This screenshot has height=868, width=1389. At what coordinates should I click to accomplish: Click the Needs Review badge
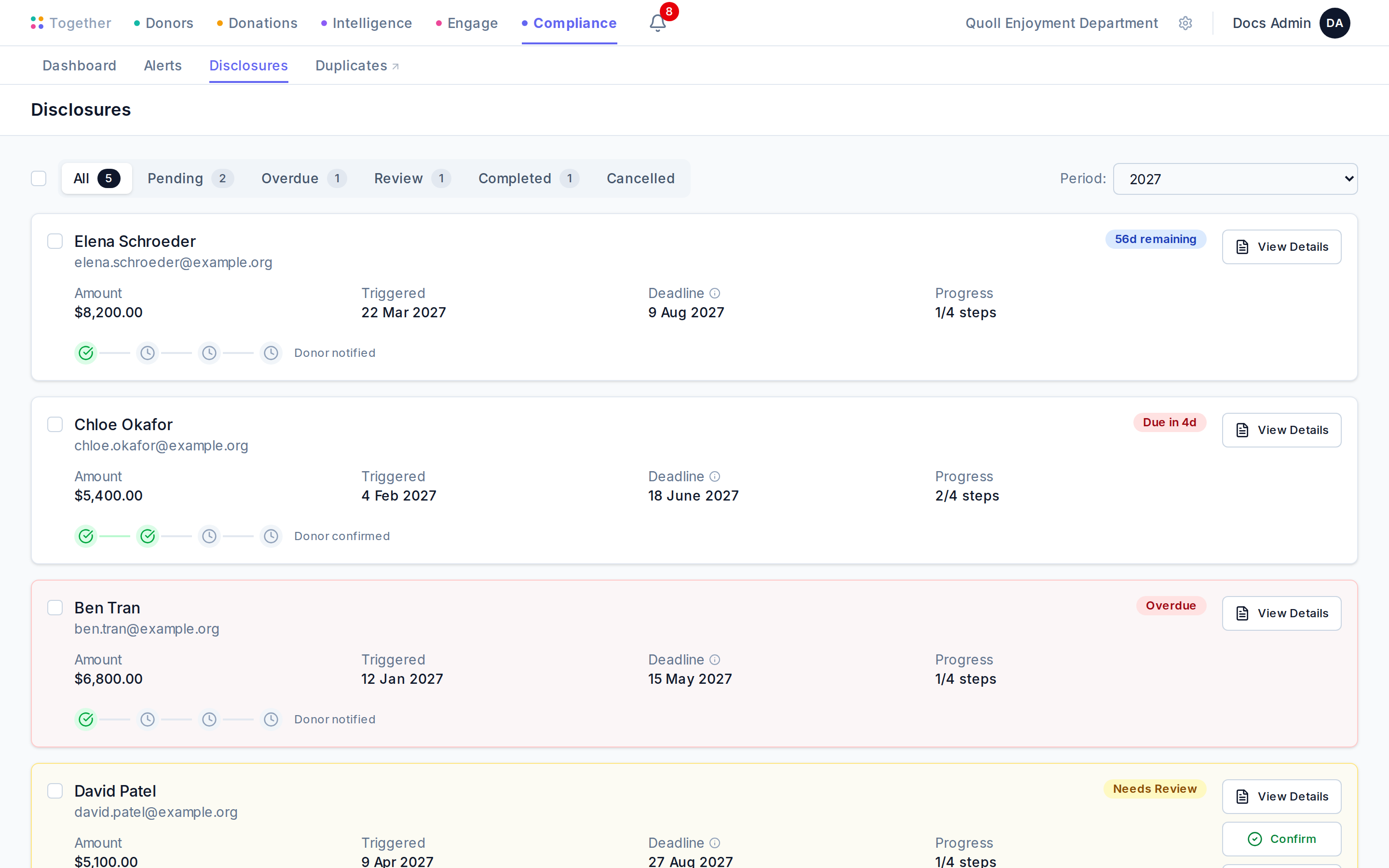(x=1154, y=789)
